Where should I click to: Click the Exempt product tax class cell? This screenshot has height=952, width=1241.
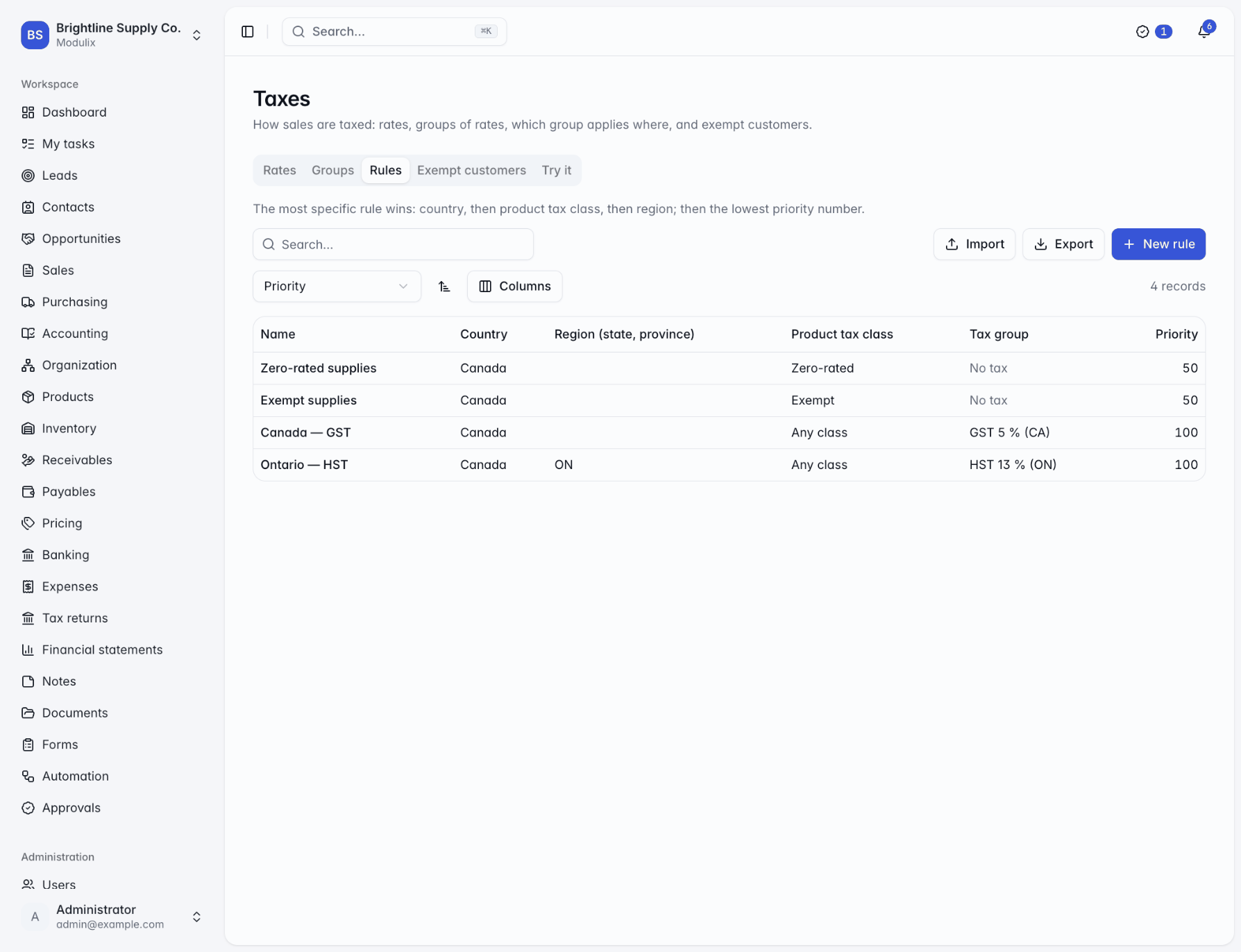pos(813,400)
